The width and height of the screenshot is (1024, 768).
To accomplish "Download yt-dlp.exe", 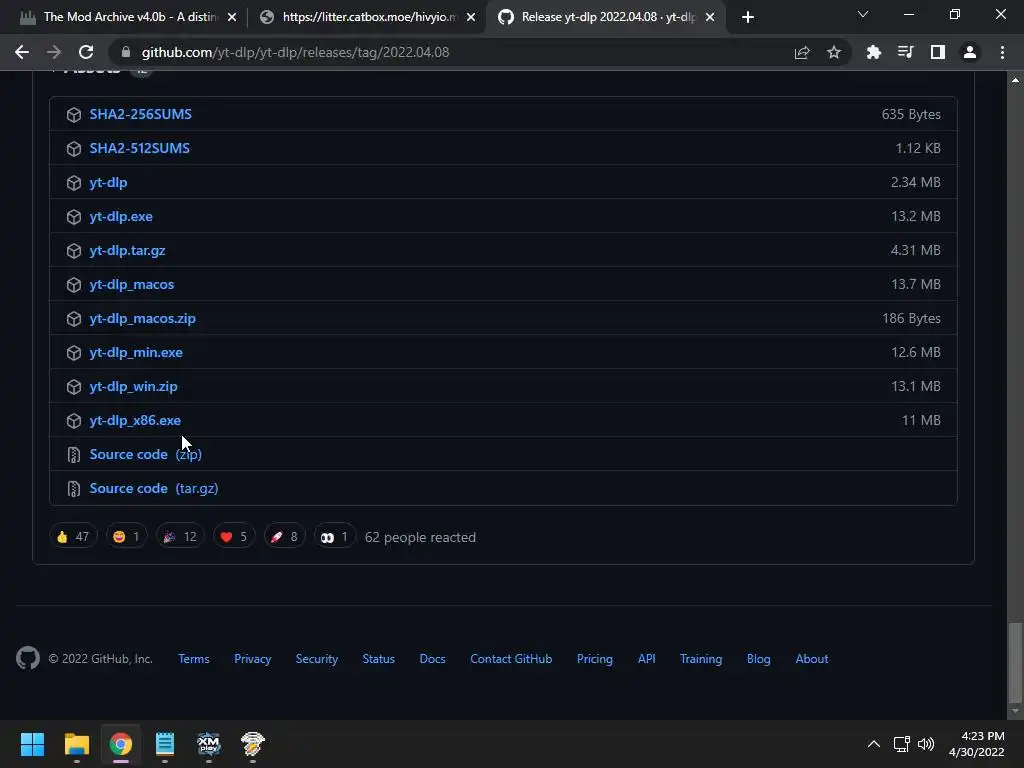I will (x=121, y=216).
